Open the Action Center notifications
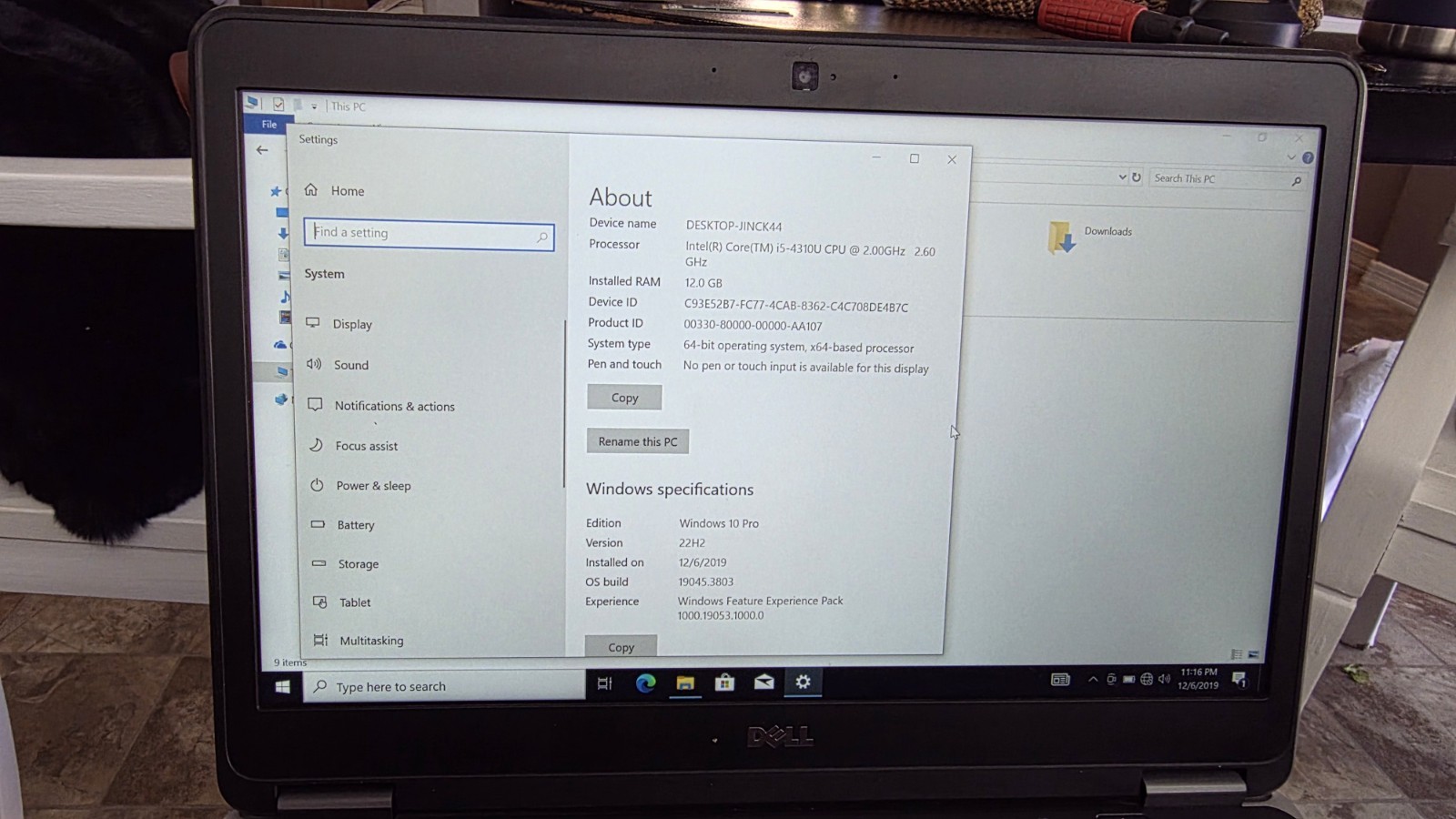The width and height of the screenshot is (1456, 819). pos(1239,679)
